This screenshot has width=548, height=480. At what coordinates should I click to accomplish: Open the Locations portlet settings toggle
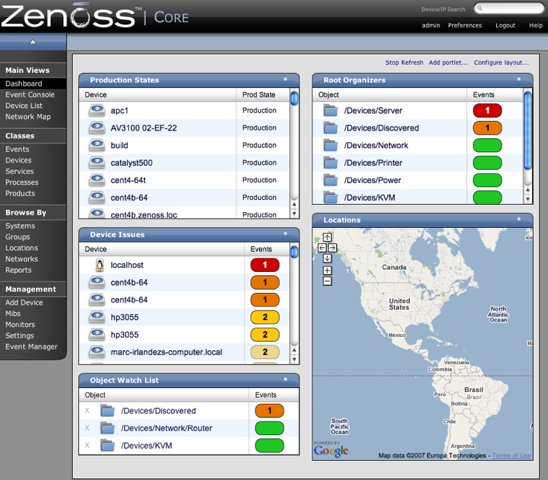(519, 219)
